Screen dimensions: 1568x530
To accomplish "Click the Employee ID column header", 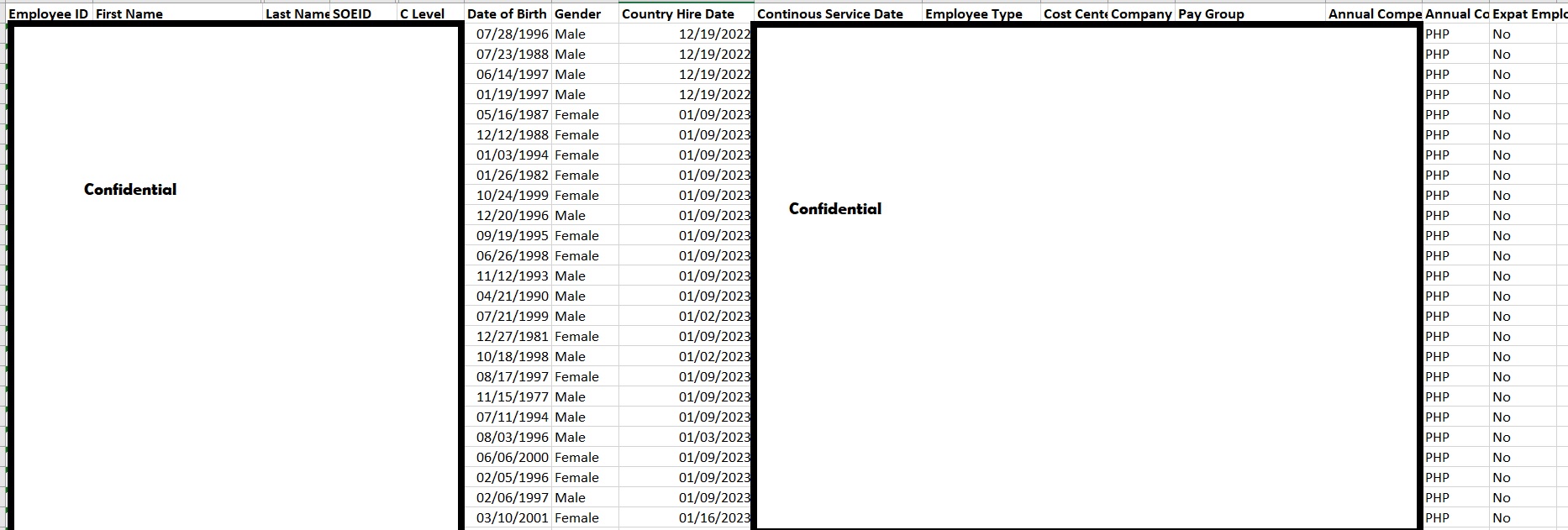I will (48, 13).
